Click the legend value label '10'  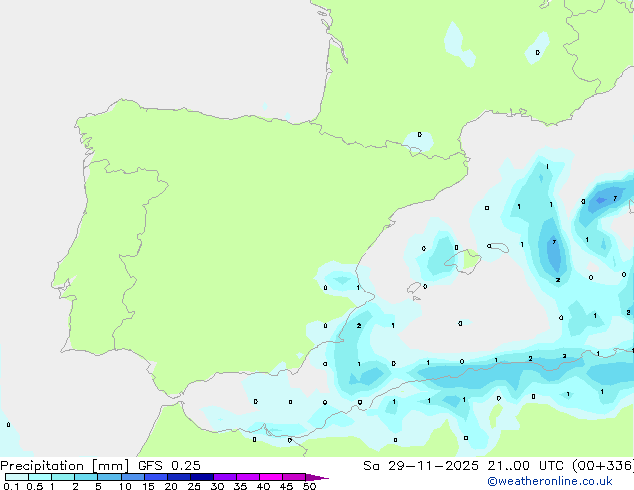[x=125, y=486]
